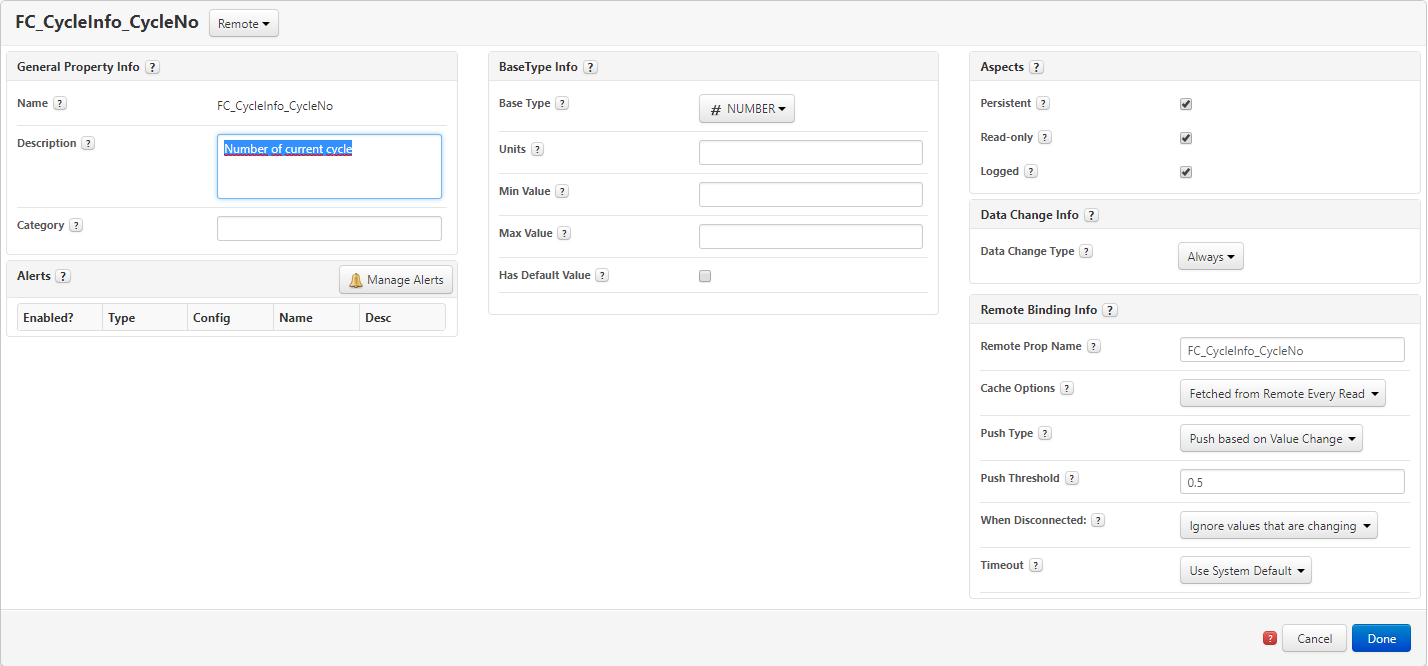
Task: Click the help icon beside General Property Info
Action: pos(152,67)
